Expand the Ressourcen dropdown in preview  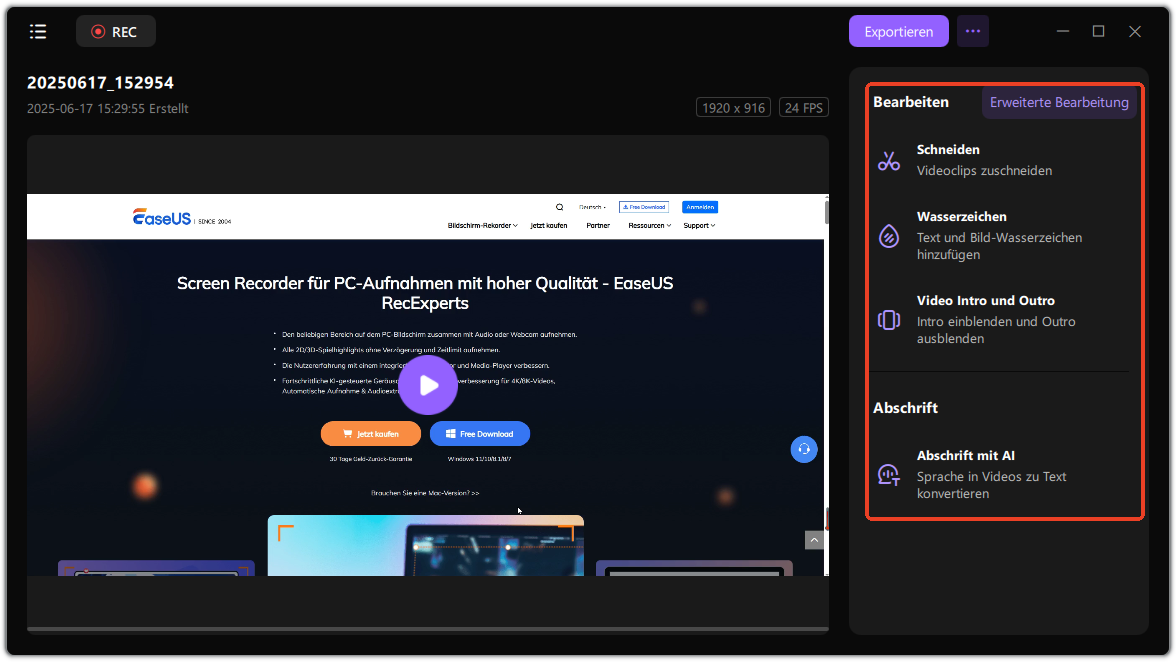649,226
